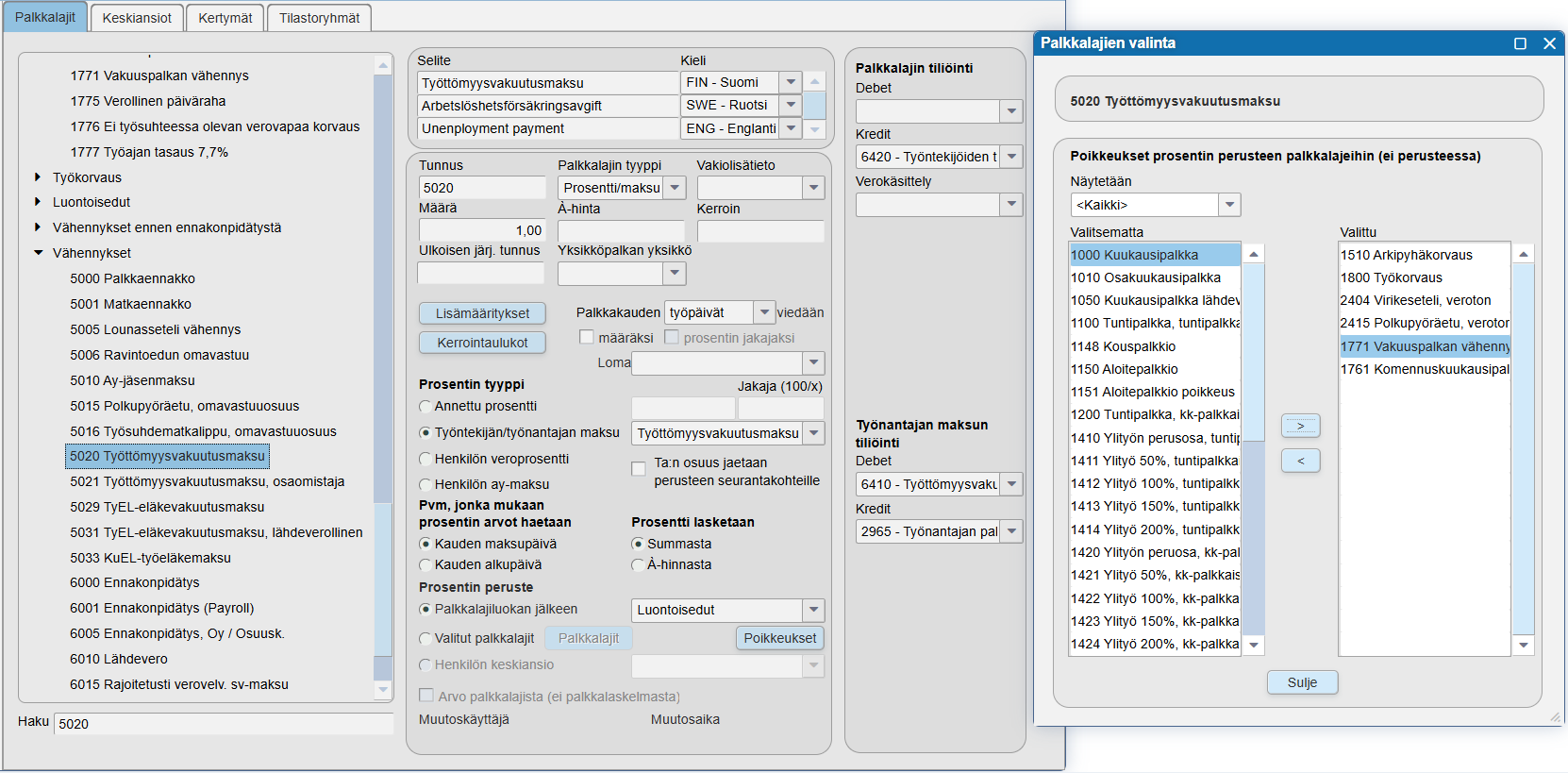The image size is (1568, 773).
Task: Click Sulje to close the selection dialog
Action: tap(1302, 682)
